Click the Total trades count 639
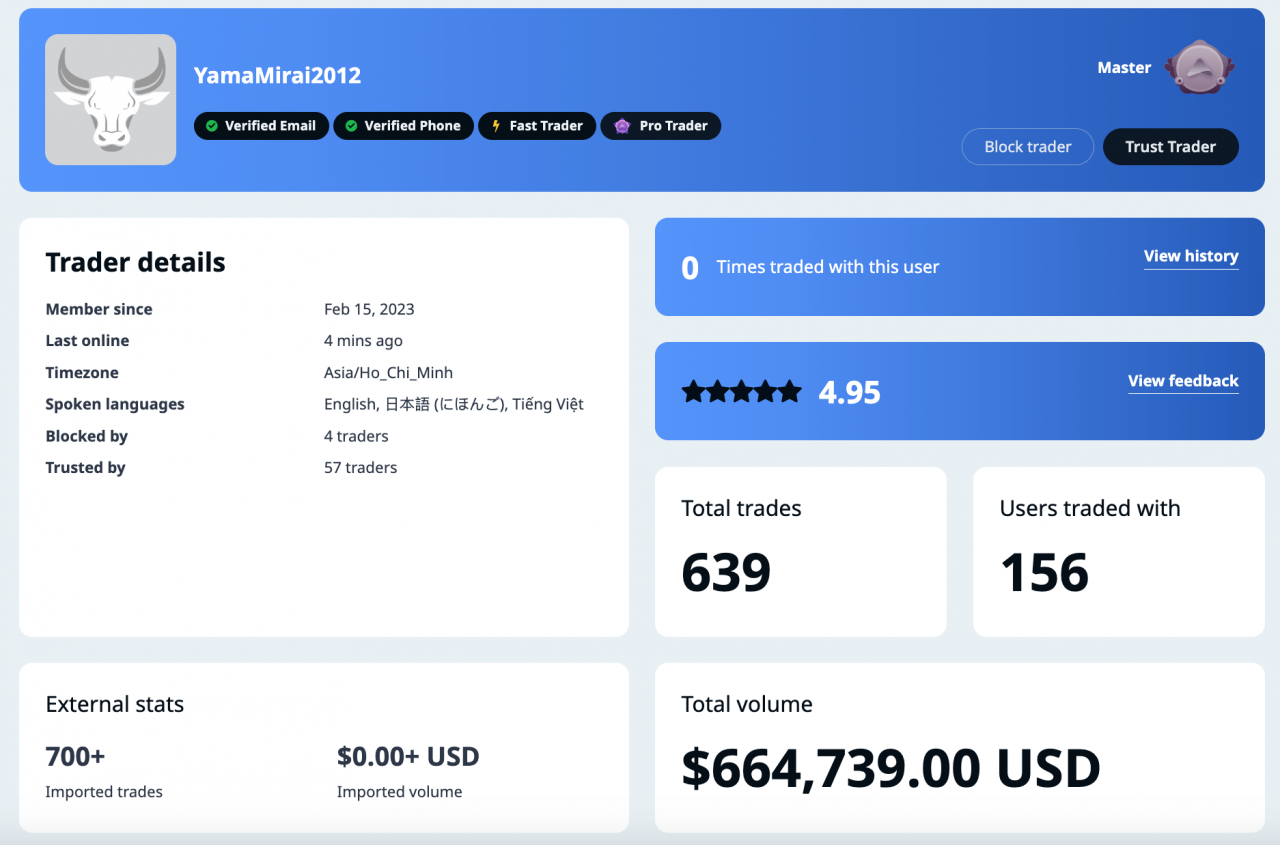Viewport: 1280px width, 845px height. pos(726,571)
